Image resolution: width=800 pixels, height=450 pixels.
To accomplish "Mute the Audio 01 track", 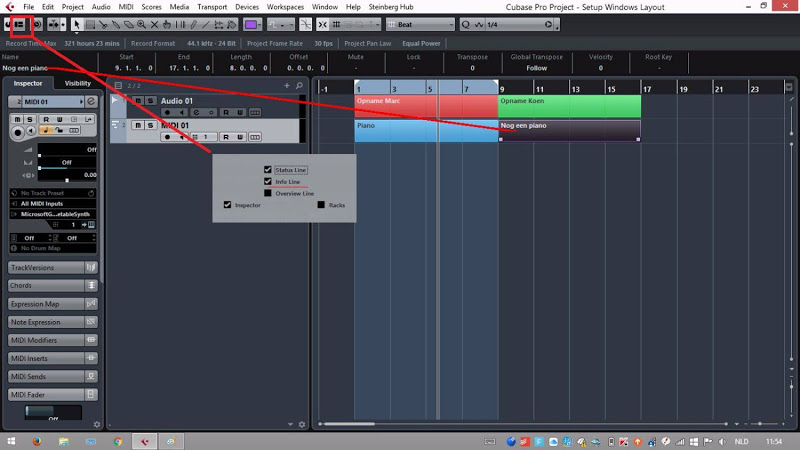I will pos(138,101).
